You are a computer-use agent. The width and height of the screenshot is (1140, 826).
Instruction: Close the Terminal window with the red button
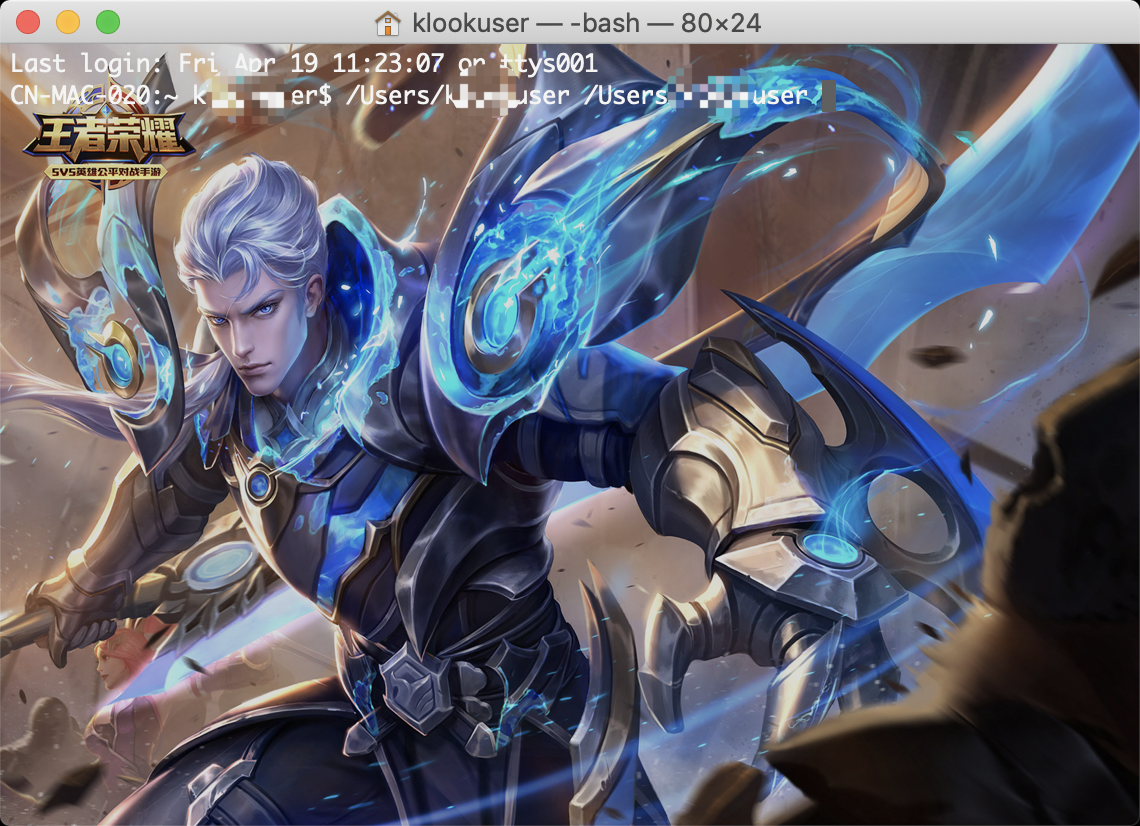[x=28, y=23]
